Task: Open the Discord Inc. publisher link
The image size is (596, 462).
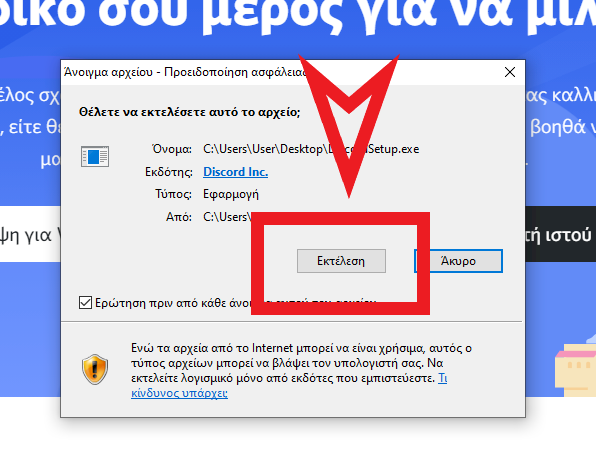Action: click(x=235, y=172)
